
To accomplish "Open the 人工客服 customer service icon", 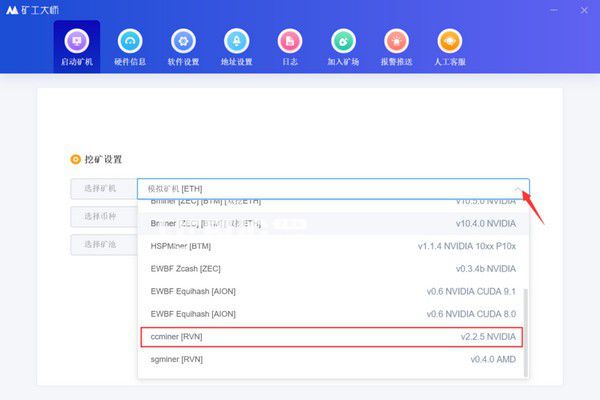I will coord(450,41).
